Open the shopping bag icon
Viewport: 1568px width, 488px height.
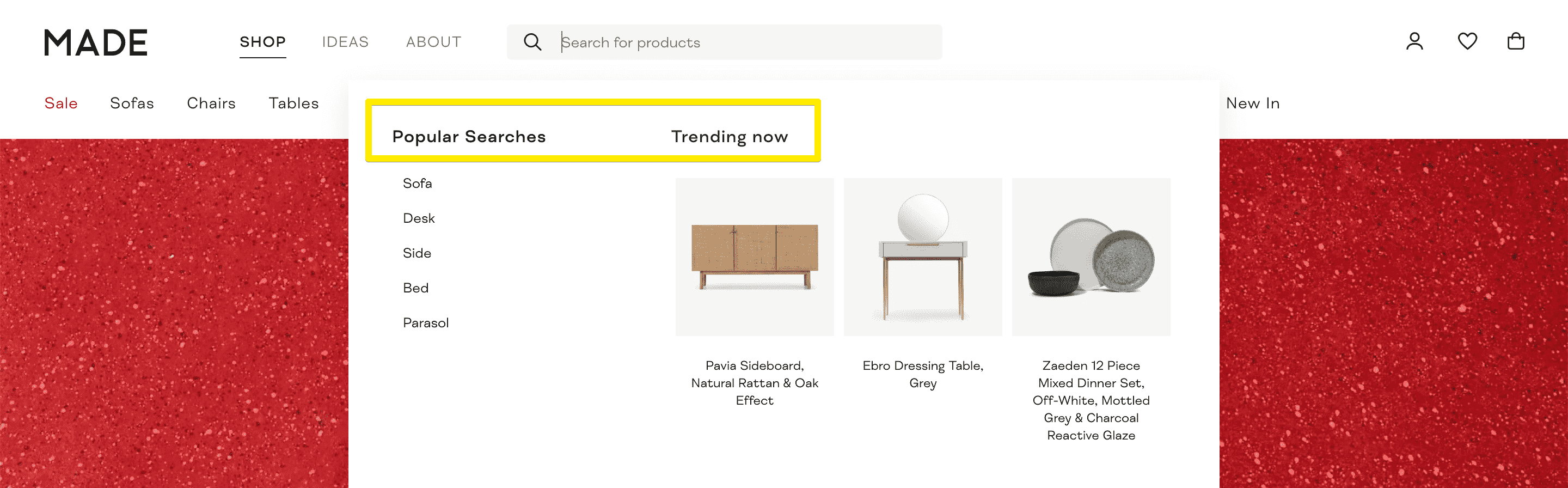coord(1515,41)
